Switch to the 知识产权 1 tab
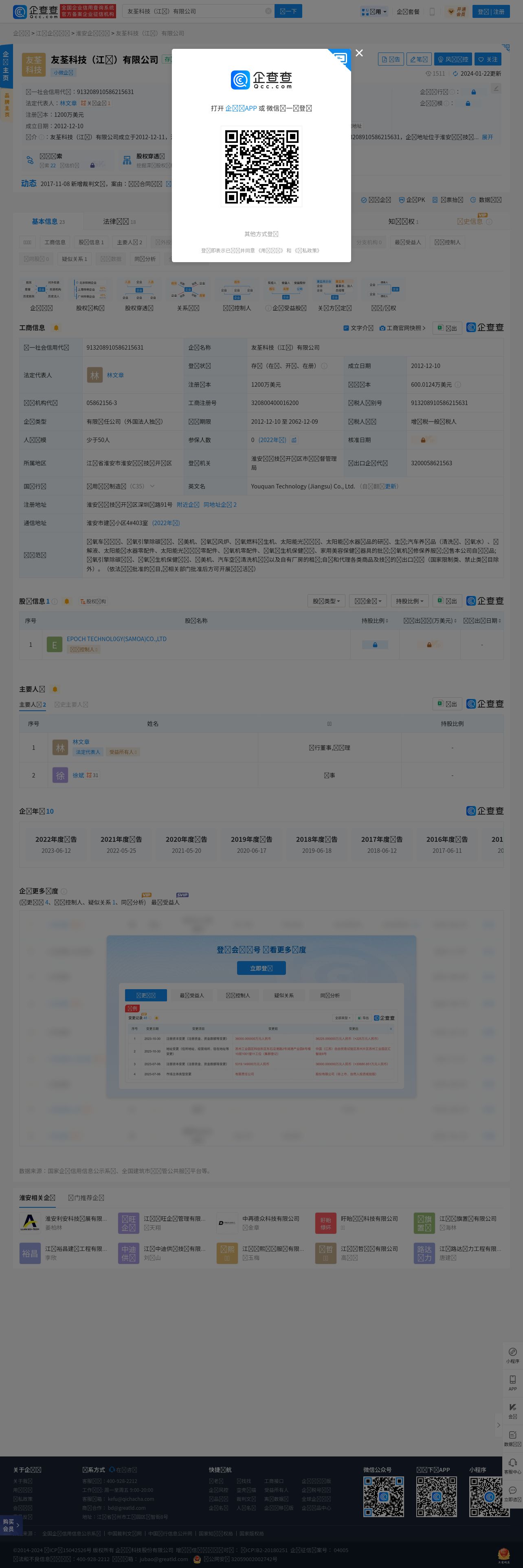 [403, 221]
